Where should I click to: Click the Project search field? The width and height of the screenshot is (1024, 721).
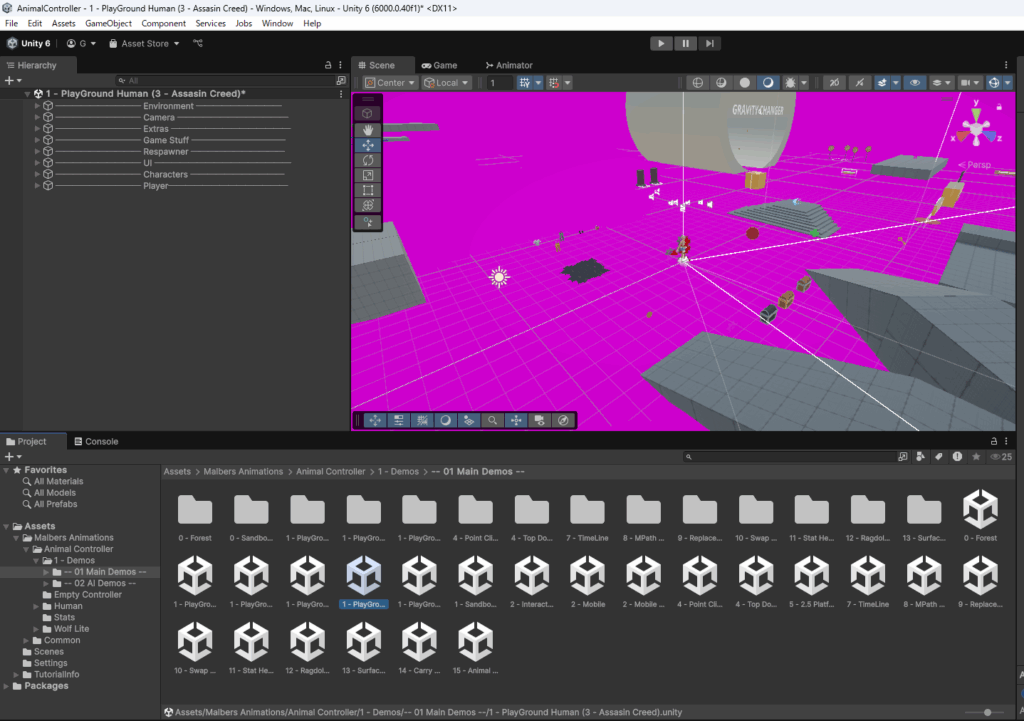pyautogui.click(x=790, y=457)
